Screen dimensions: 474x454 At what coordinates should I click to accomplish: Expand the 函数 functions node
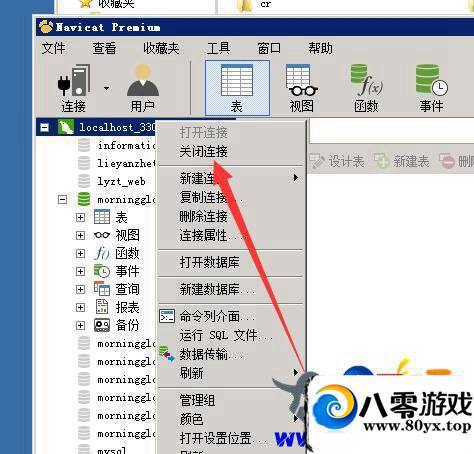pyautogui.click(x=80, y=253)
